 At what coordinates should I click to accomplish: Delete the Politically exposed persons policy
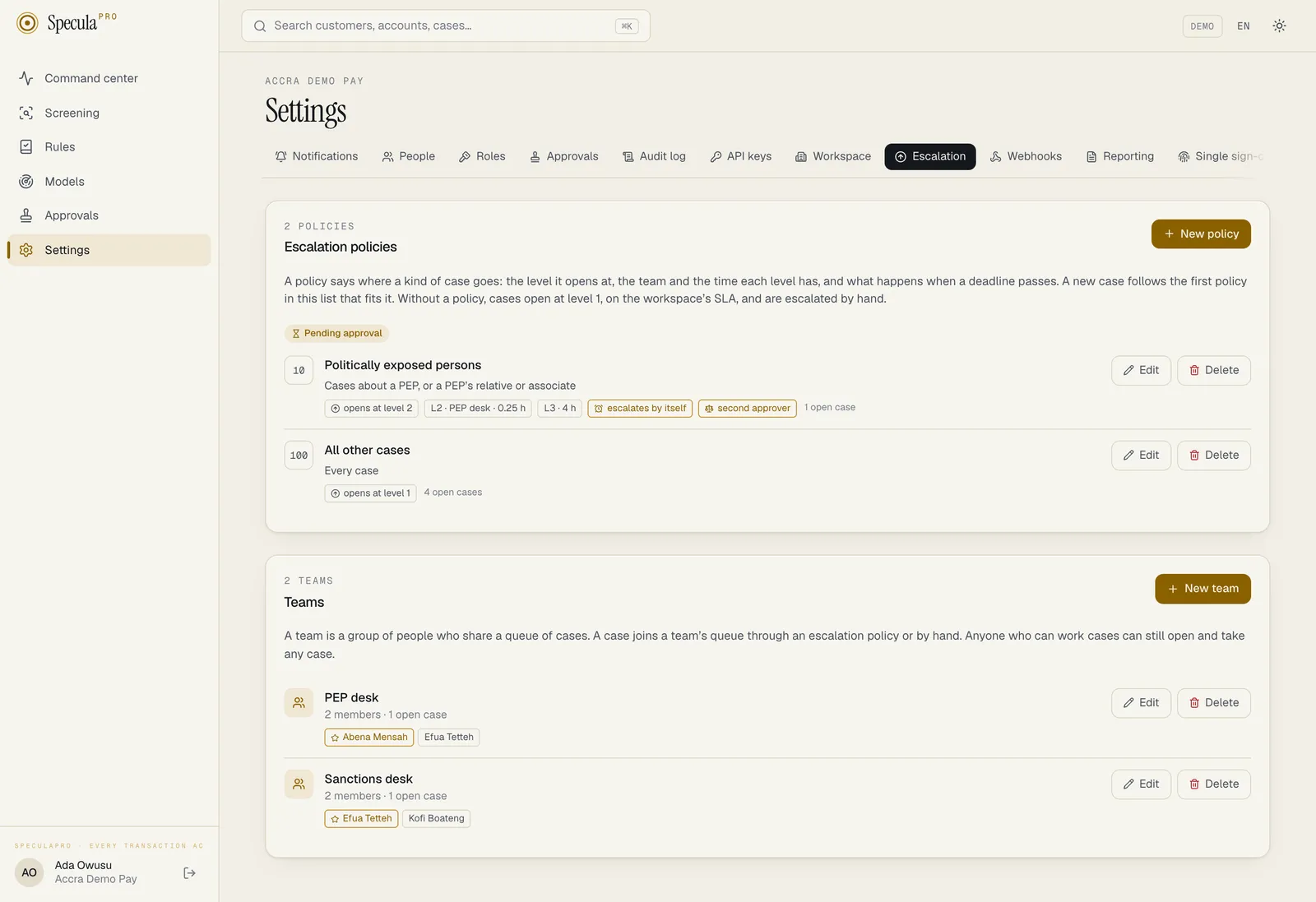point(1214,371)
